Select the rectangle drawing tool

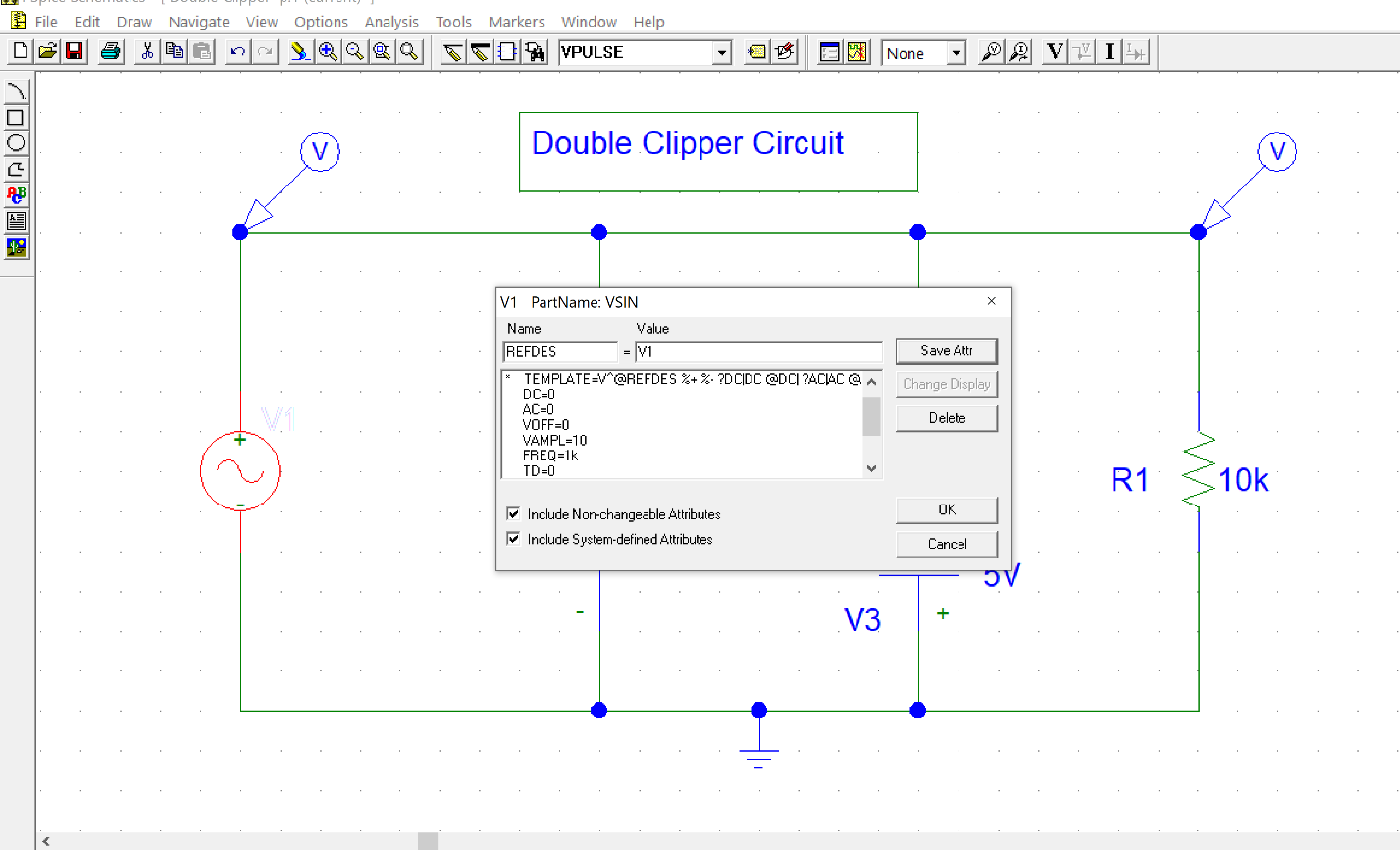point(17,116)
